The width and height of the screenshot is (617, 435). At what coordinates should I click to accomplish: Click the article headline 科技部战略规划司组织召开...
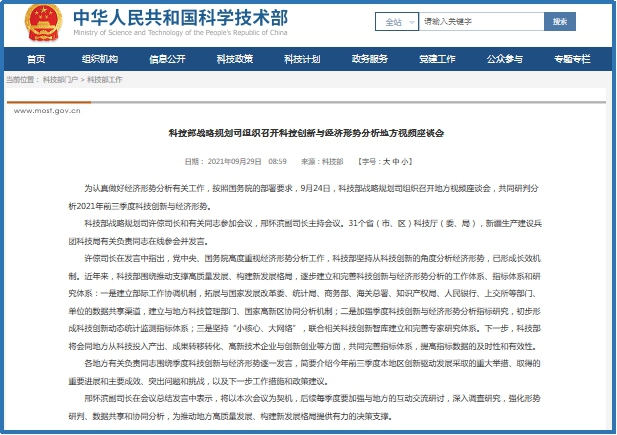(307, 133)
